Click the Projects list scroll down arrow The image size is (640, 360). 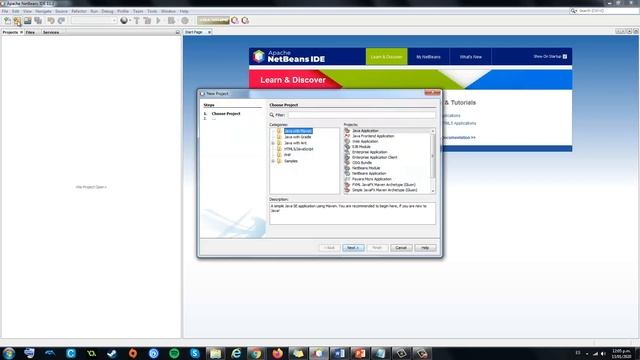coord(433,191)
